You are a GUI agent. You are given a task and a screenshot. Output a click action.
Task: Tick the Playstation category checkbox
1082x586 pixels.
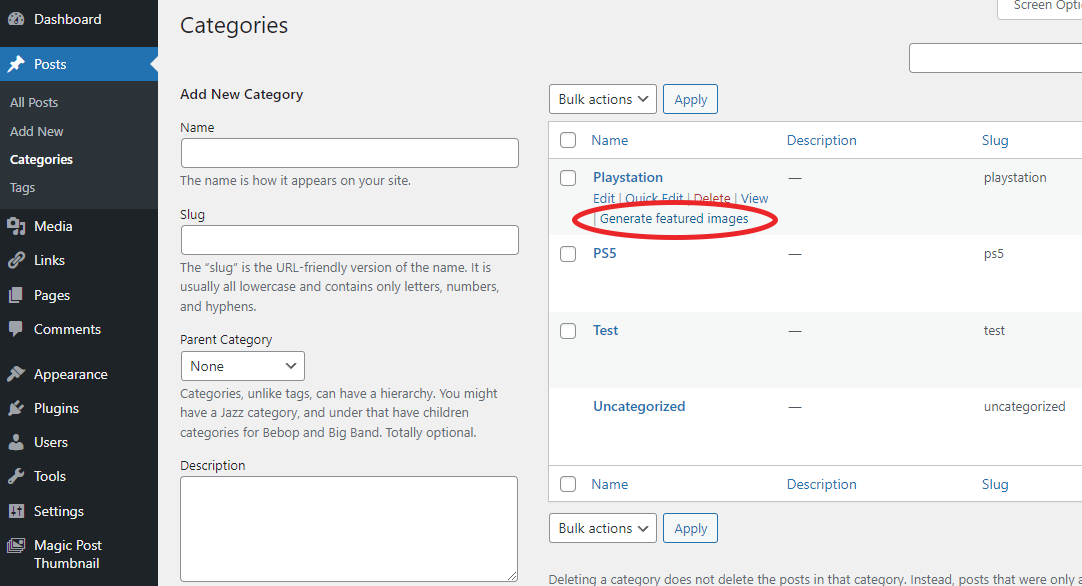pyautogui.click(x=568, y=178)
